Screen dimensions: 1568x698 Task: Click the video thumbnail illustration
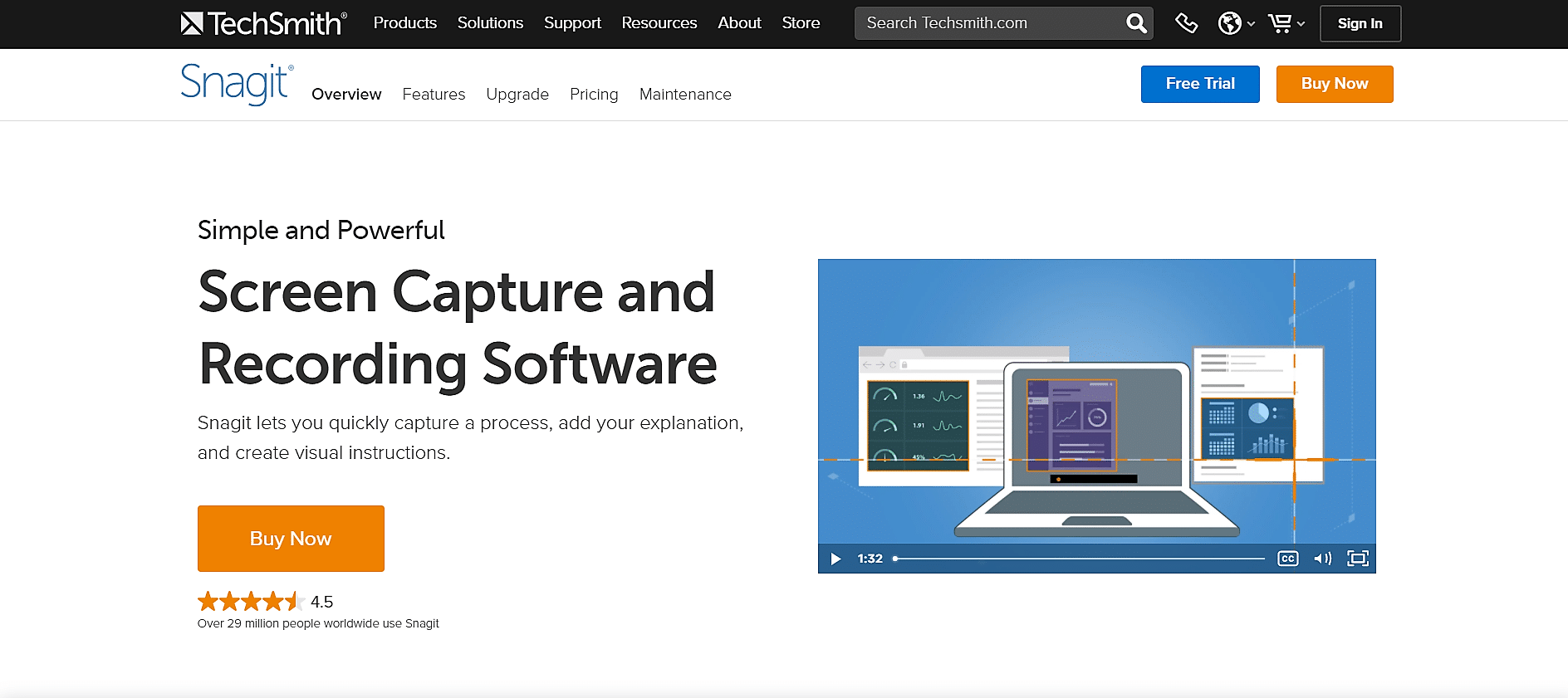point(1096,402)
